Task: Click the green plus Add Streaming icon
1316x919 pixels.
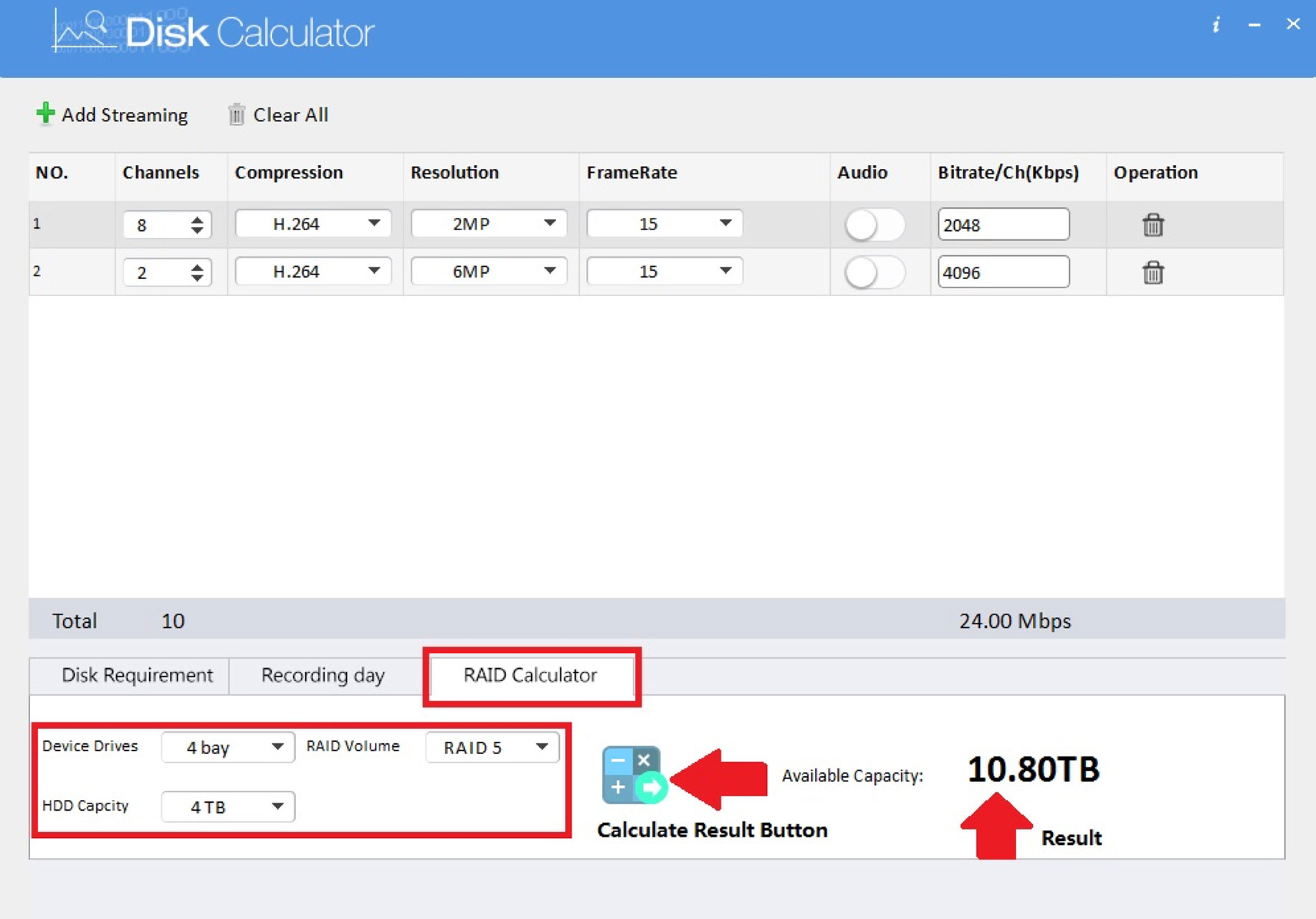Action: pos(45,113)
